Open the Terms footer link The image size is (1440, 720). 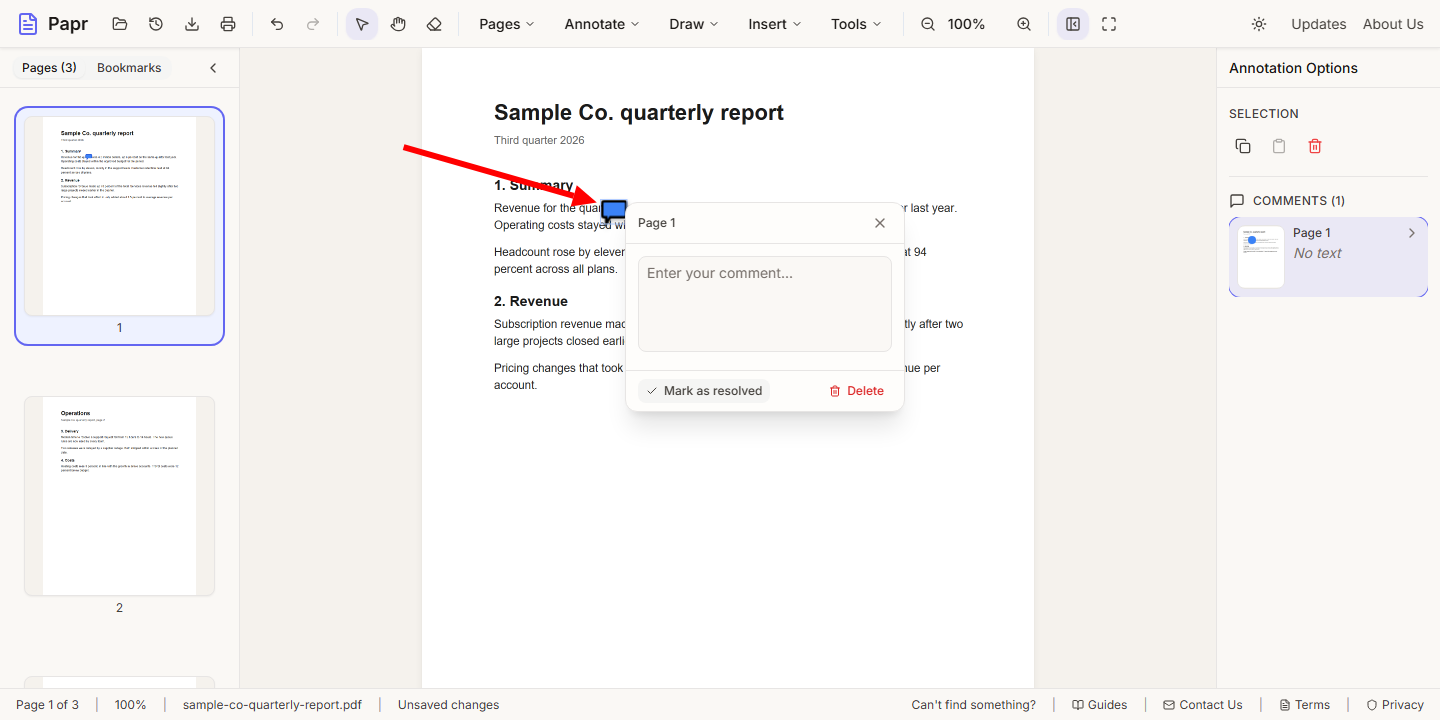(1305, 705)
